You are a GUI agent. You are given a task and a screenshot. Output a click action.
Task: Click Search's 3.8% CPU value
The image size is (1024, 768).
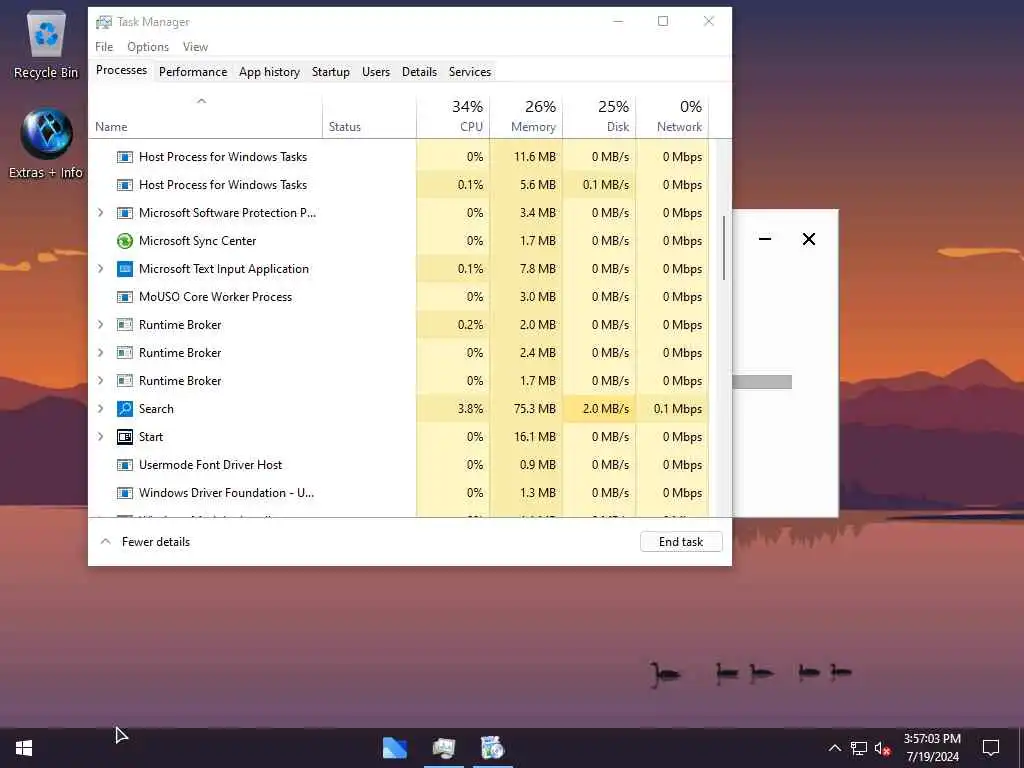(x=470, y=409)
